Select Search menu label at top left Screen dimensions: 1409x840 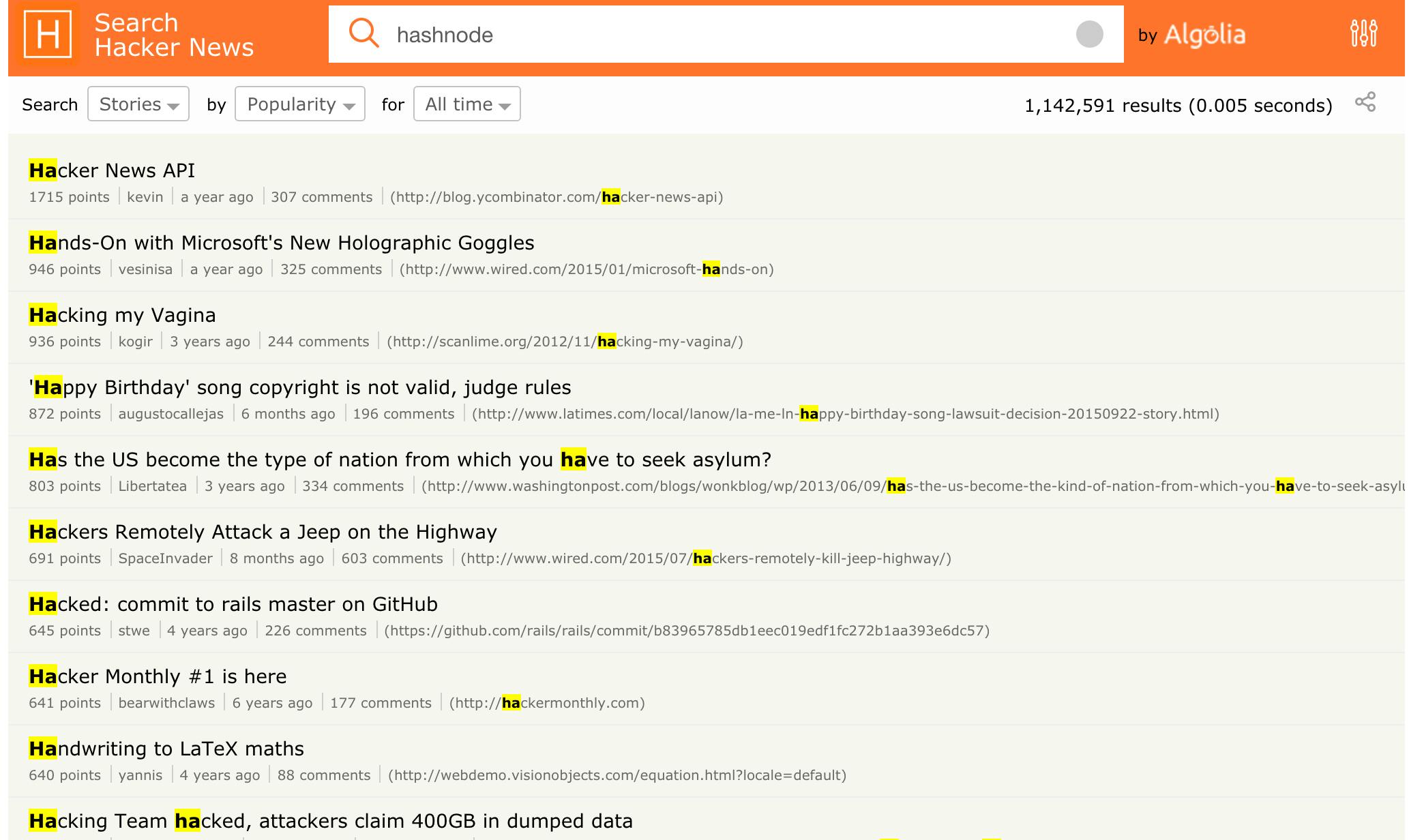pyautogui.click(x=49, y=104)
